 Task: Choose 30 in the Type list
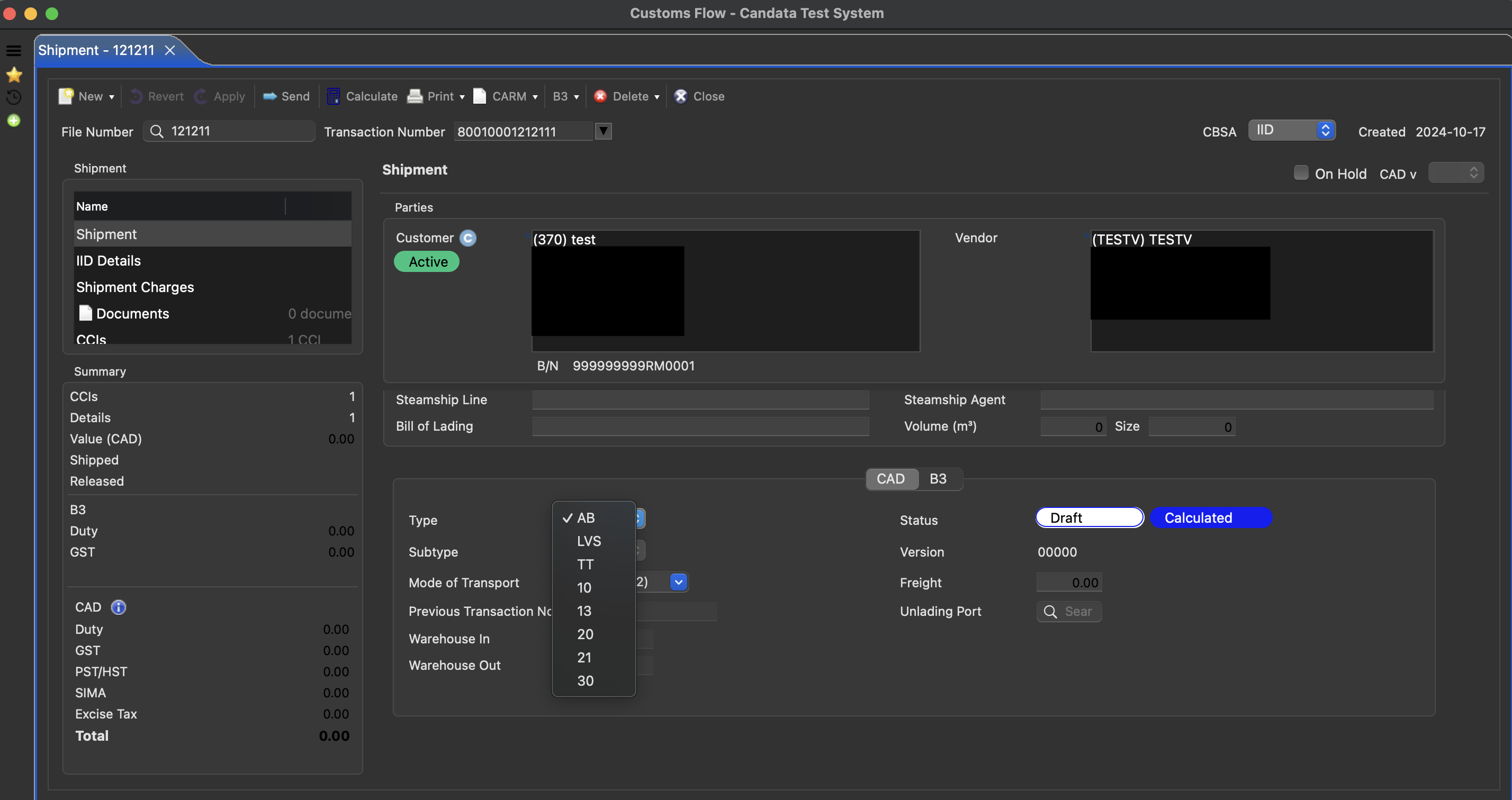pos(594,681)
